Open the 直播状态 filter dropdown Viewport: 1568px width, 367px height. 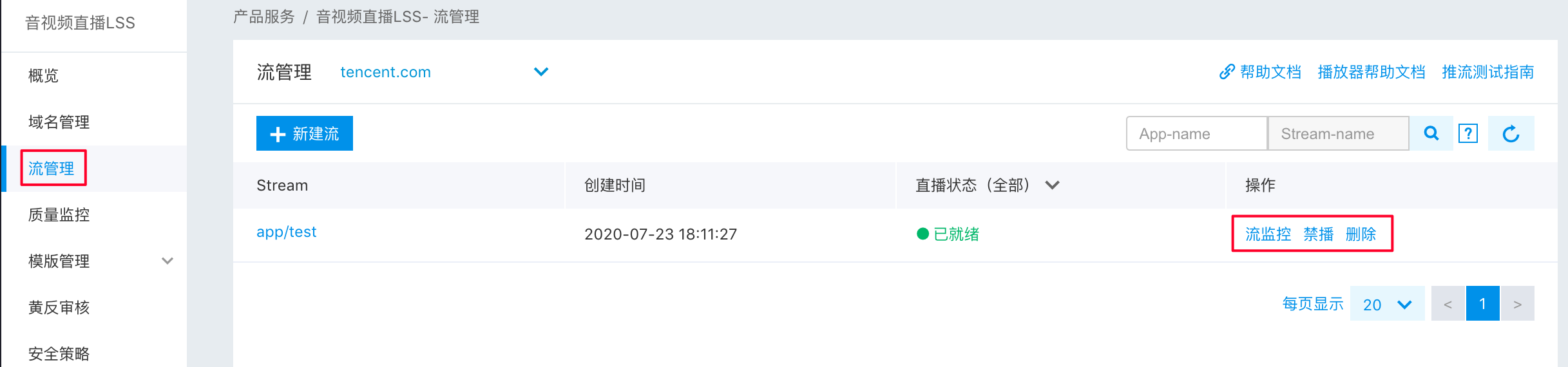click(1052, 185)
